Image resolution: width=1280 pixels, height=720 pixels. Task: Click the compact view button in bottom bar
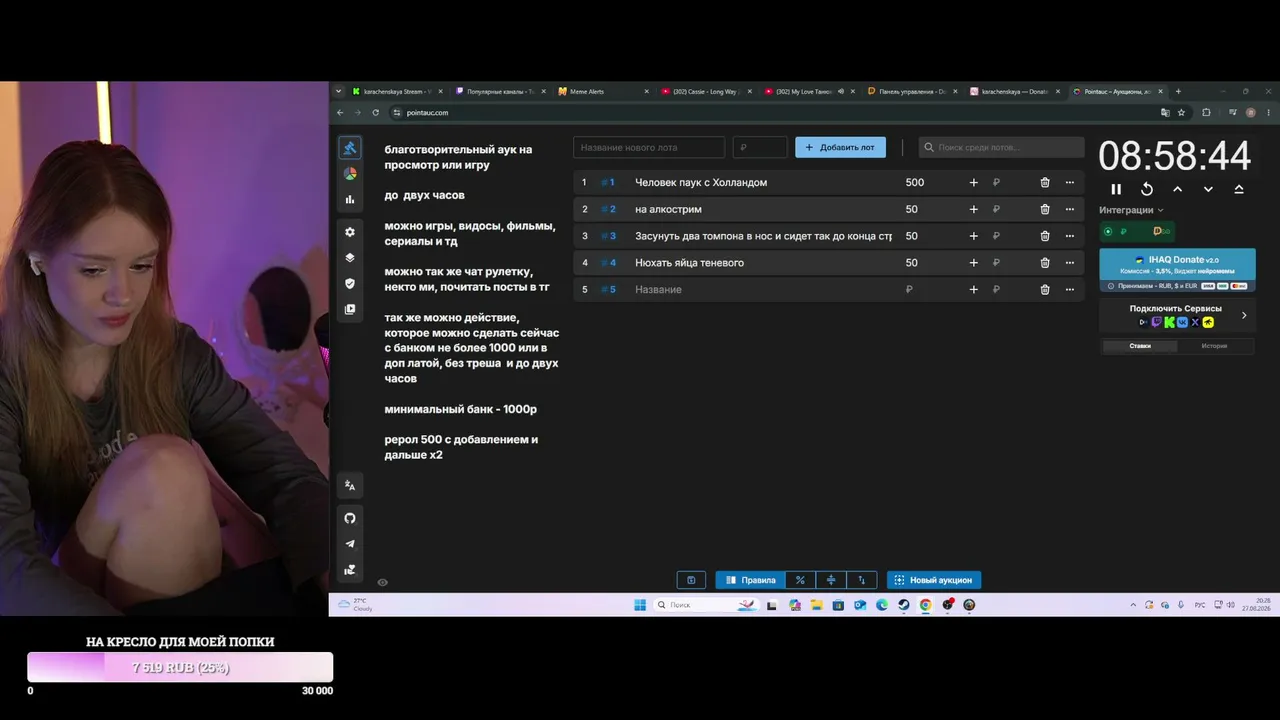831,580
